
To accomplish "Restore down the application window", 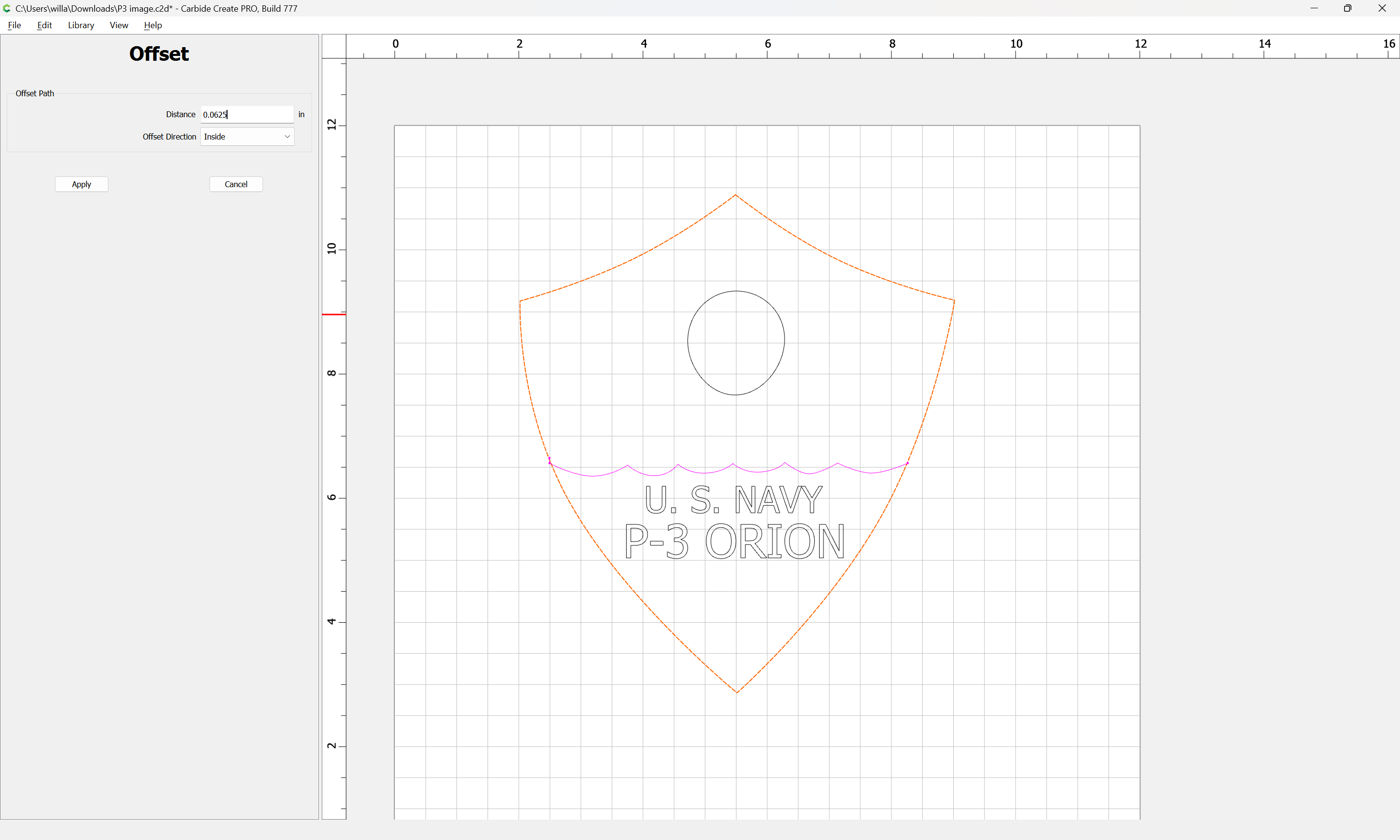I will click(x=1347, y=8).
